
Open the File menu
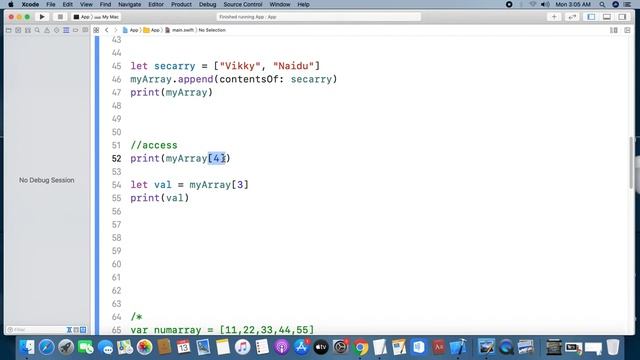51,4
